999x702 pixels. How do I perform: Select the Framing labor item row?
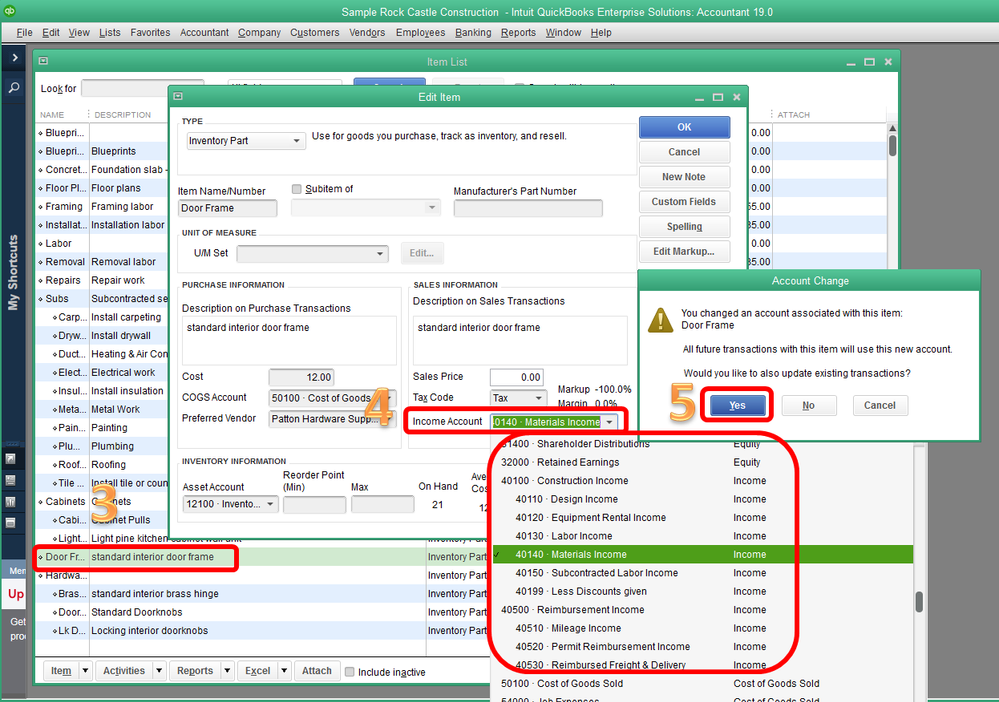tap(102, 207)
